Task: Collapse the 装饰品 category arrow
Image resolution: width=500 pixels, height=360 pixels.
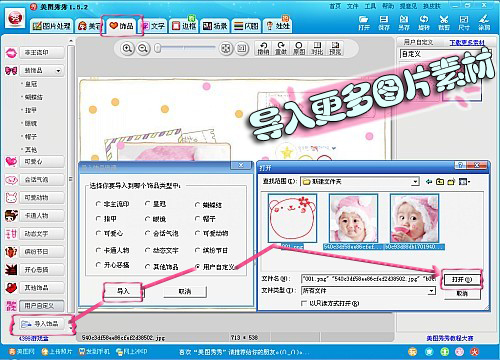Action: point(59,71)
